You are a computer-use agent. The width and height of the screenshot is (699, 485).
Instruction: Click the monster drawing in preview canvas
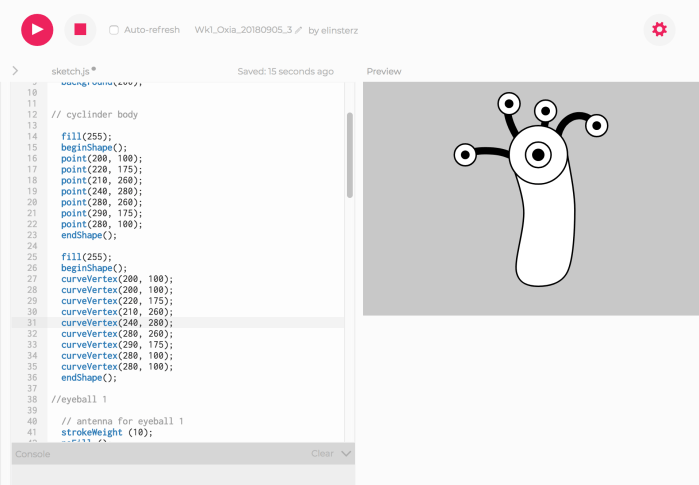point(531,189)
